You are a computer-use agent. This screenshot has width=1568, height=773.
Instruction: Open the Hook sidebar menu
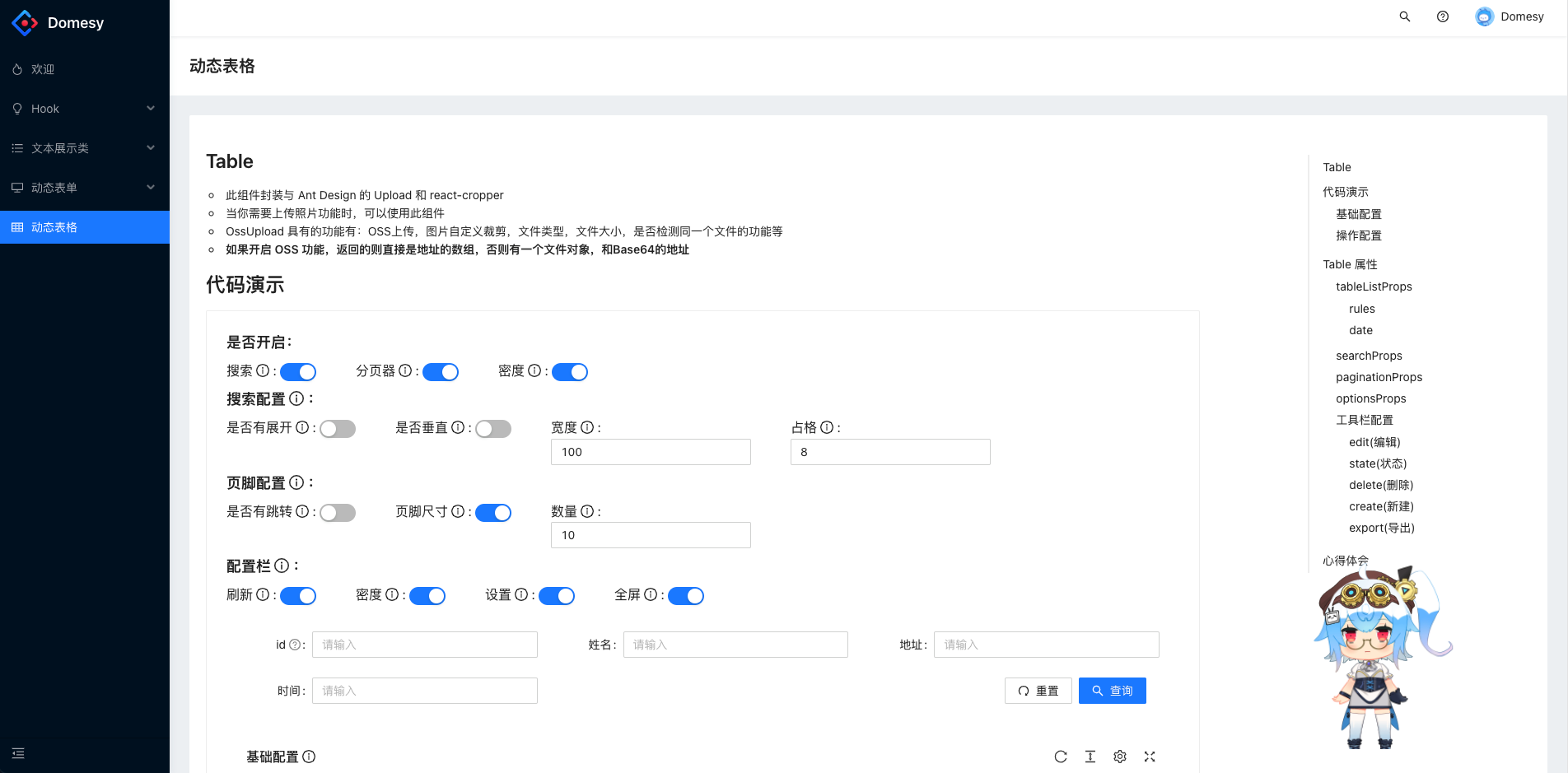85,109
